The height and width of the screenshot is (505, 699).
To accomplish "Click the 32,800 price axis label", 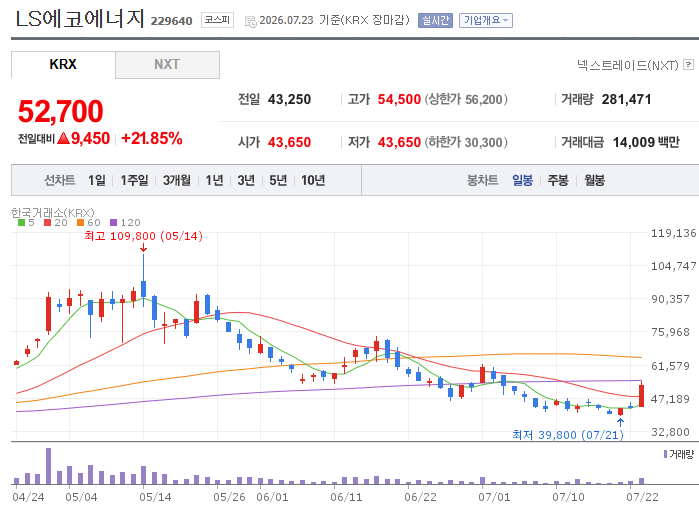I will coord(670,432).
